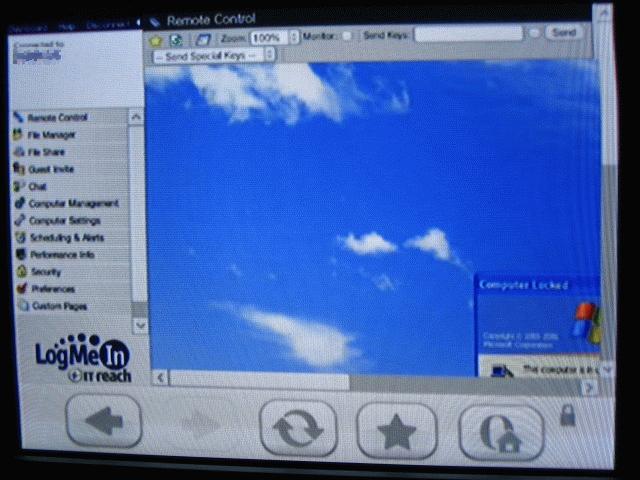The image size is (640, 480).
Task: Click the Scheduling & Alerts icon
Action: [20, 237]
